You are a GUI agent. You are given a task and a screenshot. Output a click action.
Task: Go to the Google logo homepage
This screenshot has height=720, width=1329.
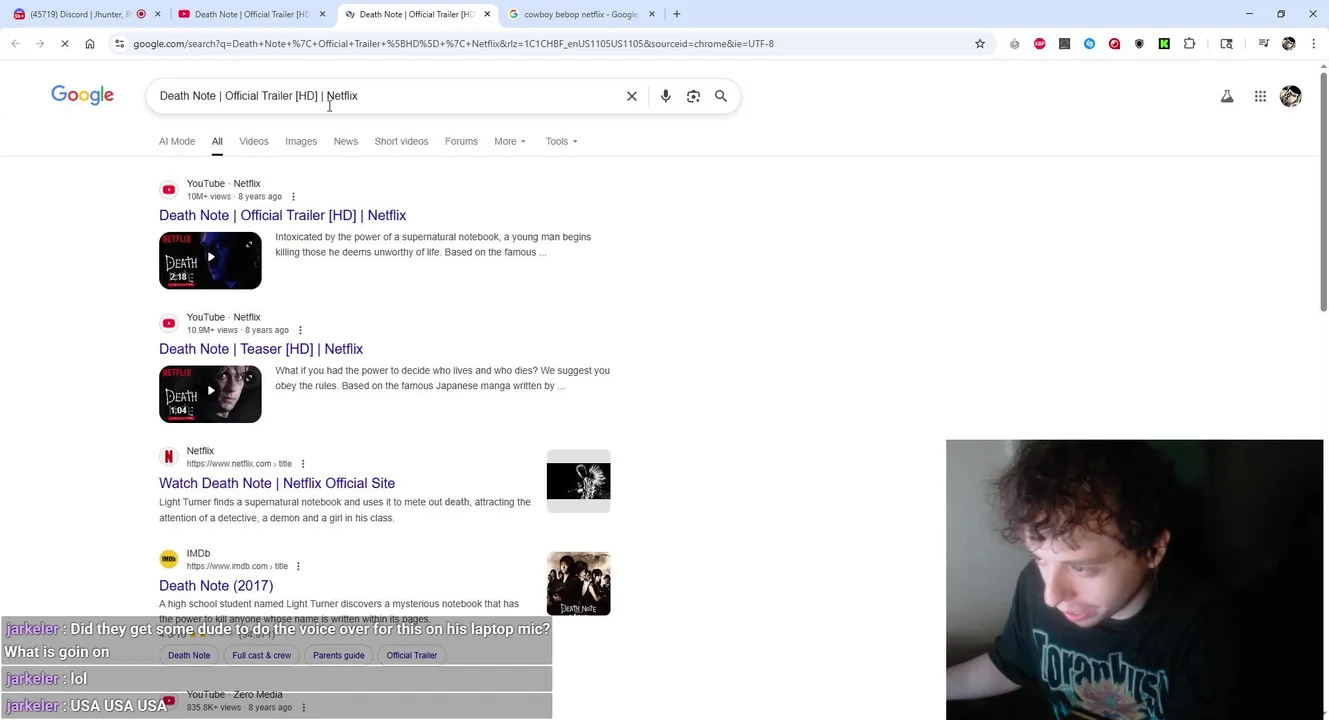(x=83, y=95)
